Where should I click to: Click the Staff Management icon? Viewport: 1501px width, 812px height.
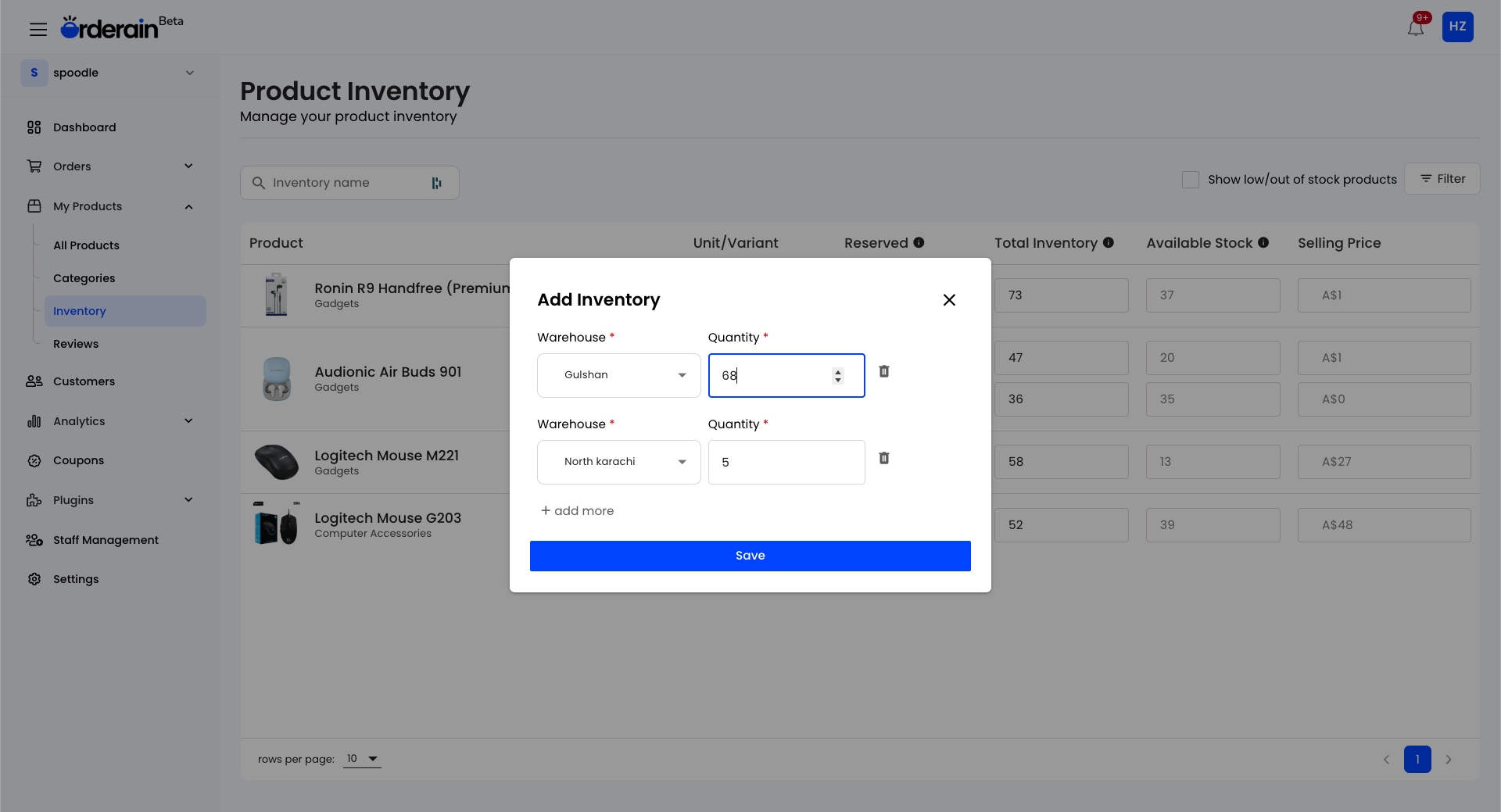pos(34,539)
